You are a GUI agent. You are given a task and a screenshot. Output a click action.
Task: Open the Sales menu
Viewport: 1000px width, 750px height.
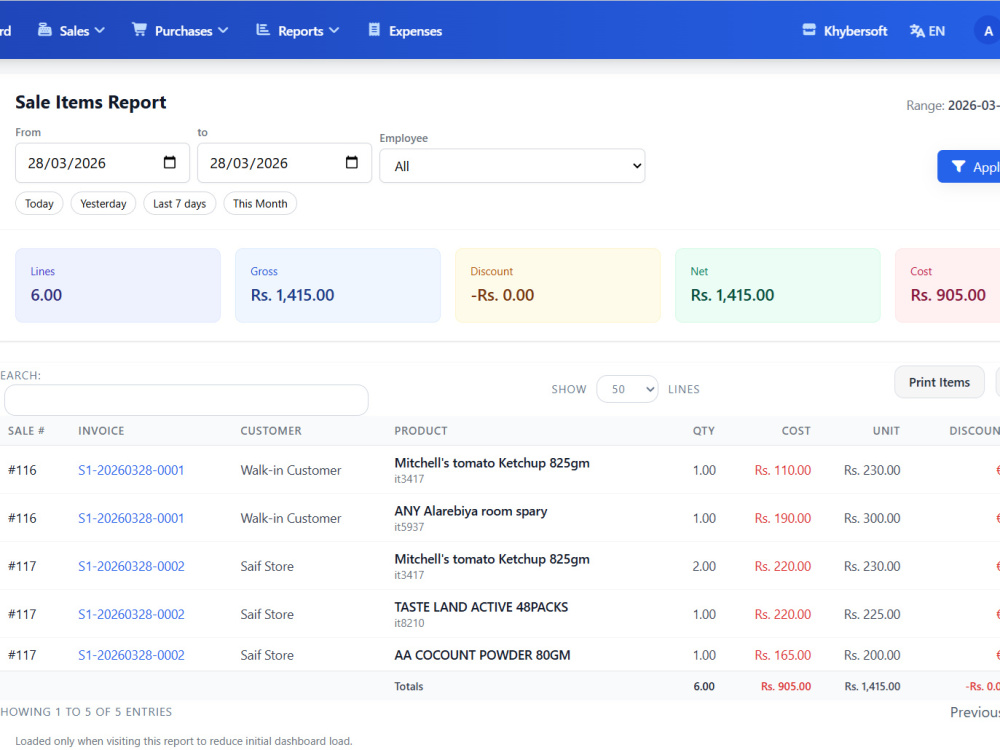[71, 31]
